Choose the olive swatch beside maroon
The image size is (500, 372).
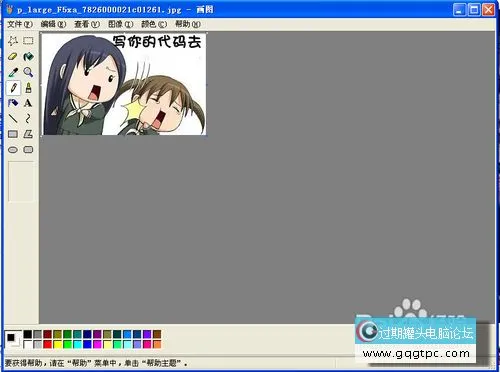(x=58, y=334)
